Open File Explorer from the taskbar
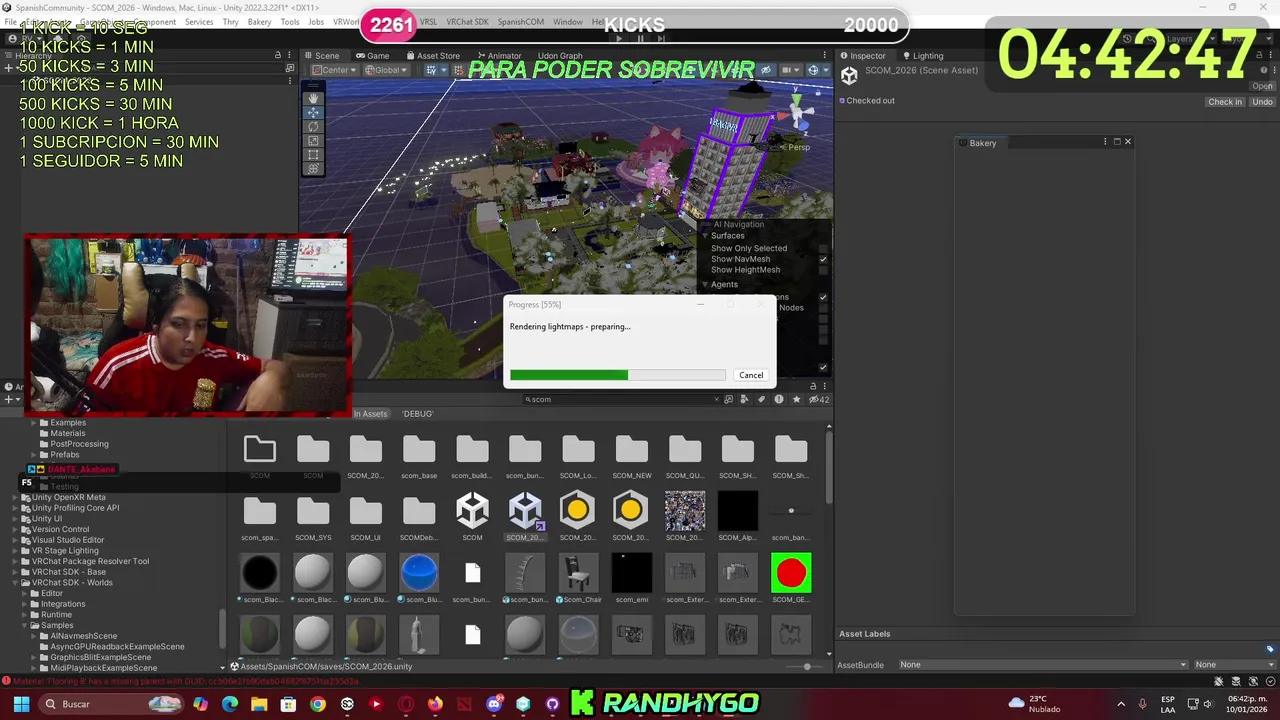This screenshot has width=1280, height=720. point(259,704)
